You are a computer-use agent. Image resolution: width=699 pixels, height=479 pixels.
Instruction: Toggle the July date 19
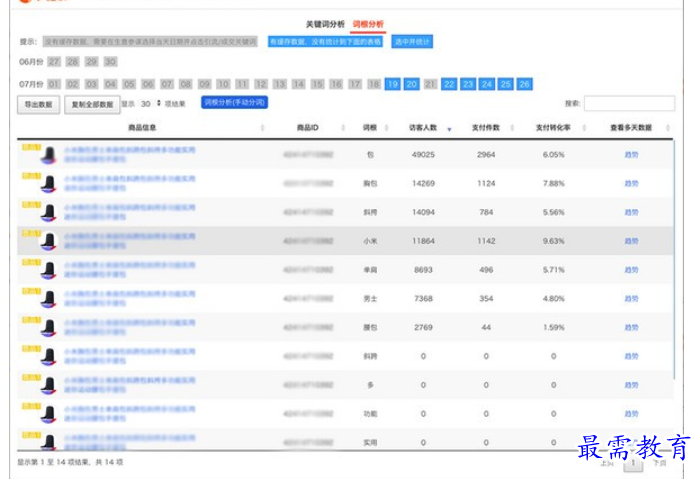click(x=392, y=84)
